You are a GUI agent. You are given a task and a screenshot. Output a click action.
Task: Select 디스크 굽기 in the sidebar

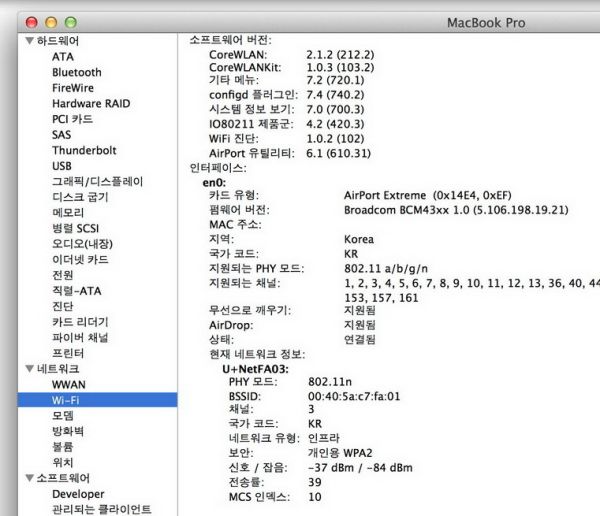pyautogui.click(x=80, y=197)
